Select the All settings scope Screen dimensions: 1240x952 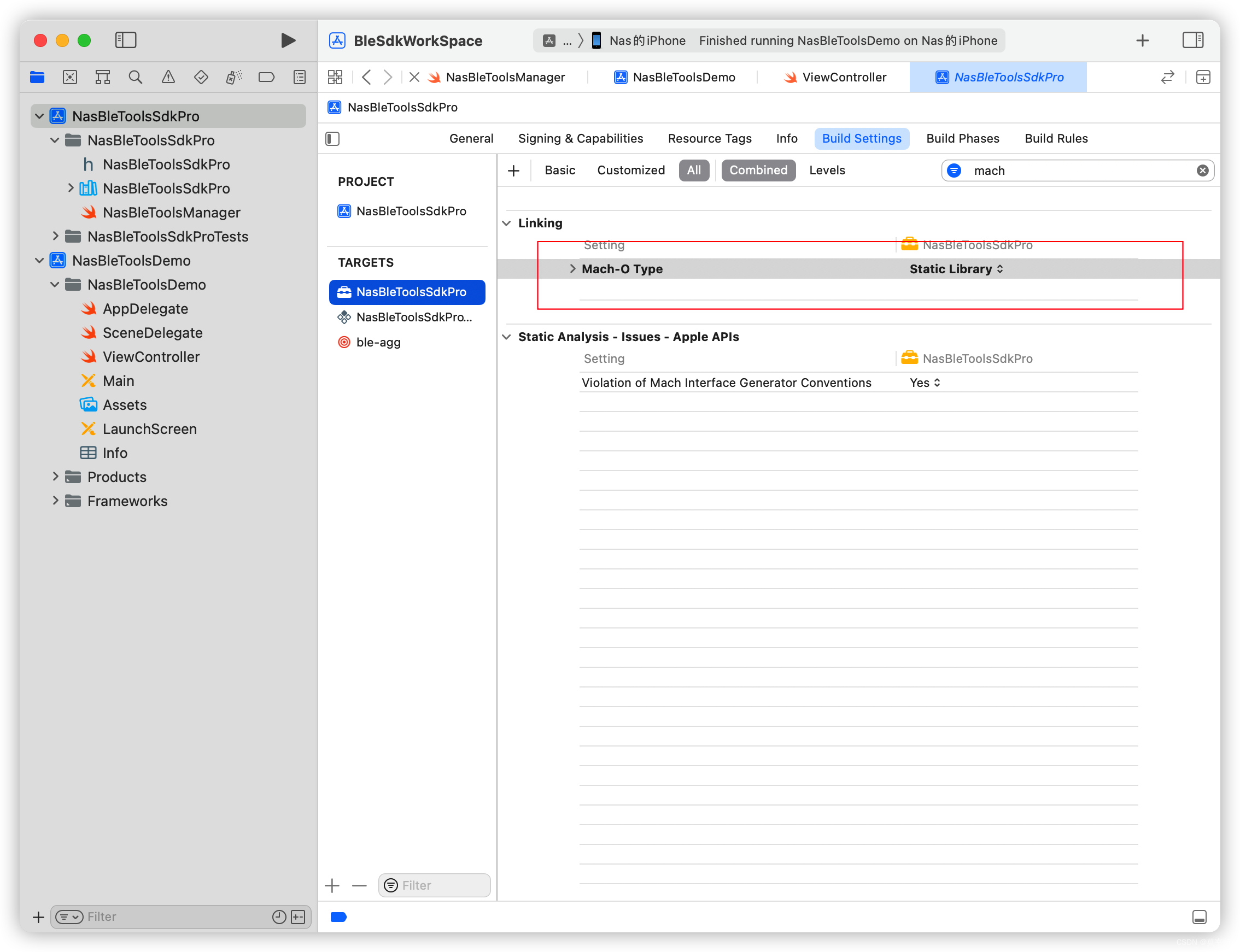[694, 170]
